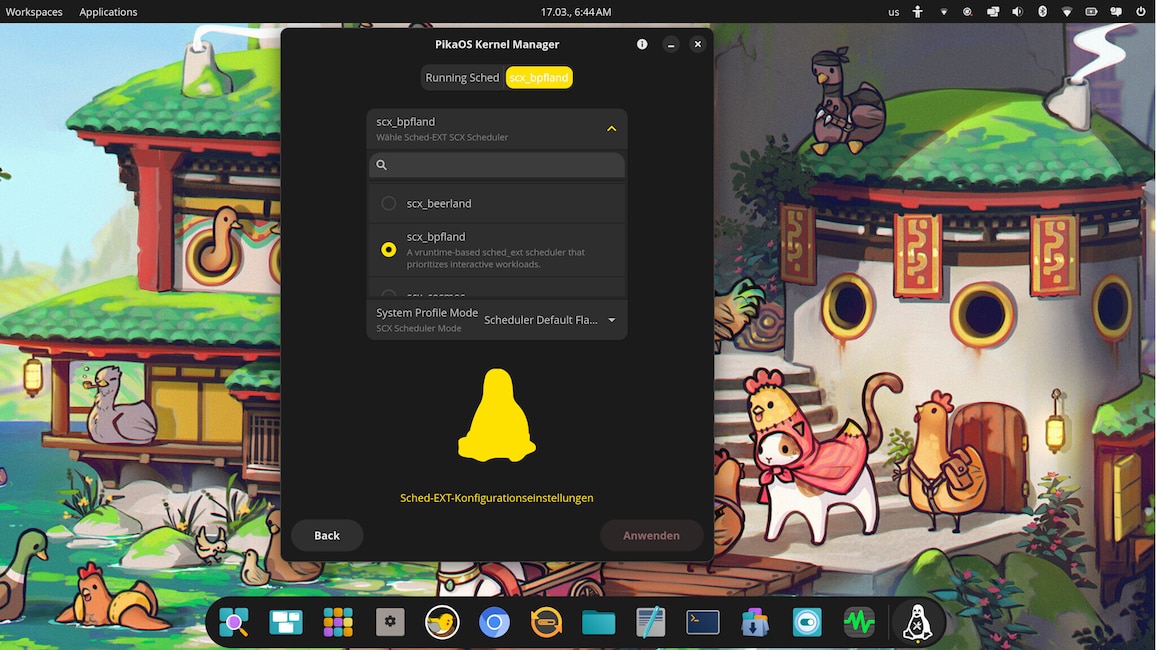Click the scx_bpfland vruntime-based description text
This screenshot has width=1156, height=650.
tap(495, 258)
